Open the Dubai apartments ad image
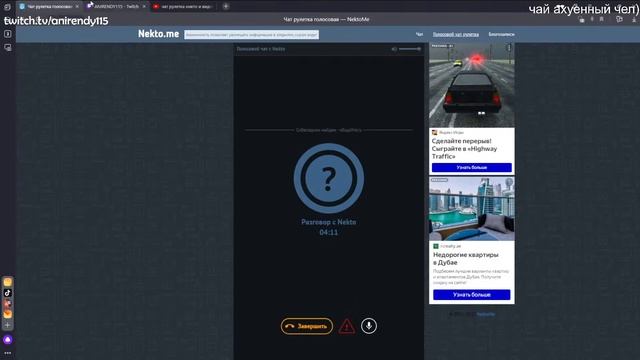 click(471, 209)
